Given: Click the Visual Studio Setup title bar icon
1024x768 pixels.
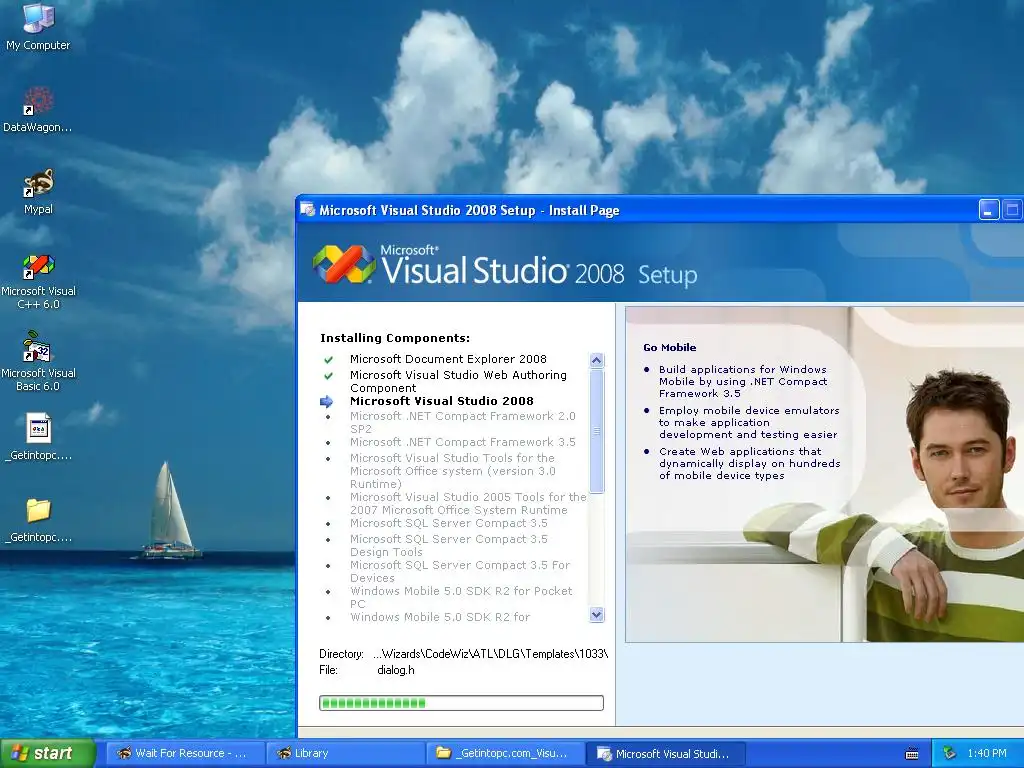Looking at the screenshot, I should pos(308,210).
